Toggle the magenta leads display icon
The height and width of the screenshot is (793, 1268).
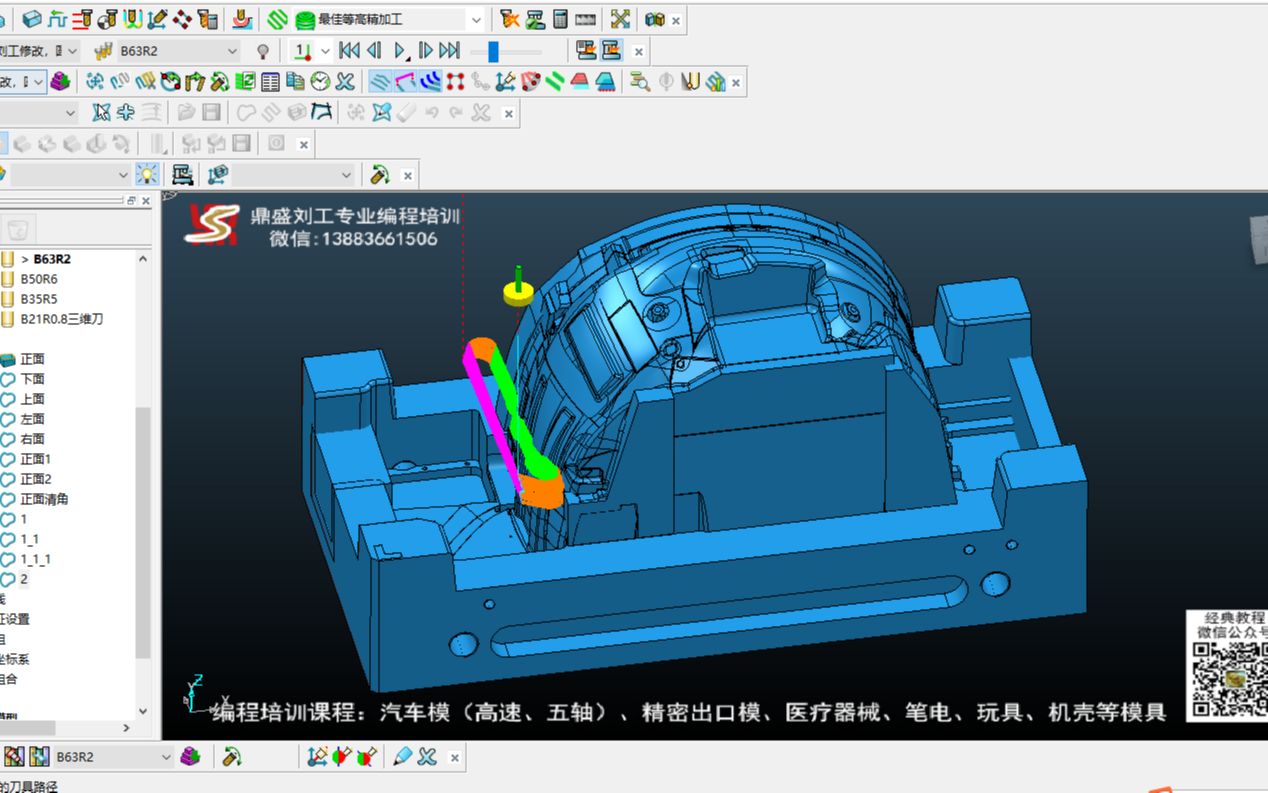(x=405, y=82)
